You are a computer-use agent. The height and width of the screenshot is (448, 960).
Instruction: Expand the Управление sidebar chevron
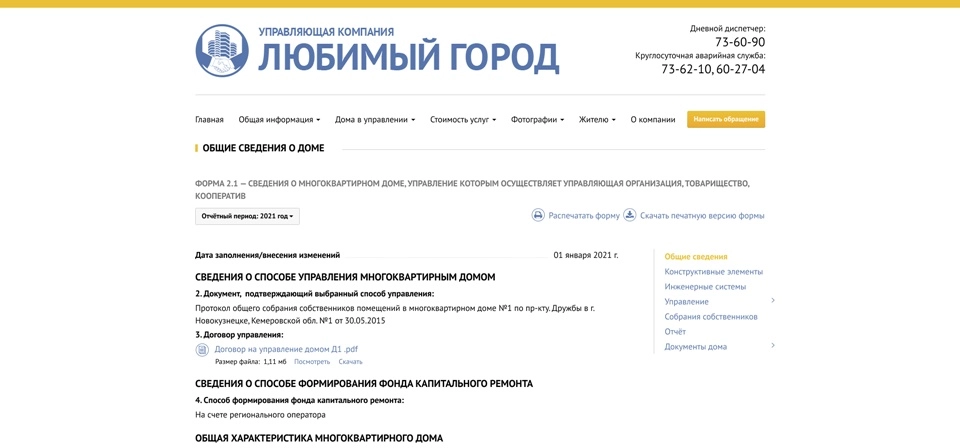coord(773,301)
